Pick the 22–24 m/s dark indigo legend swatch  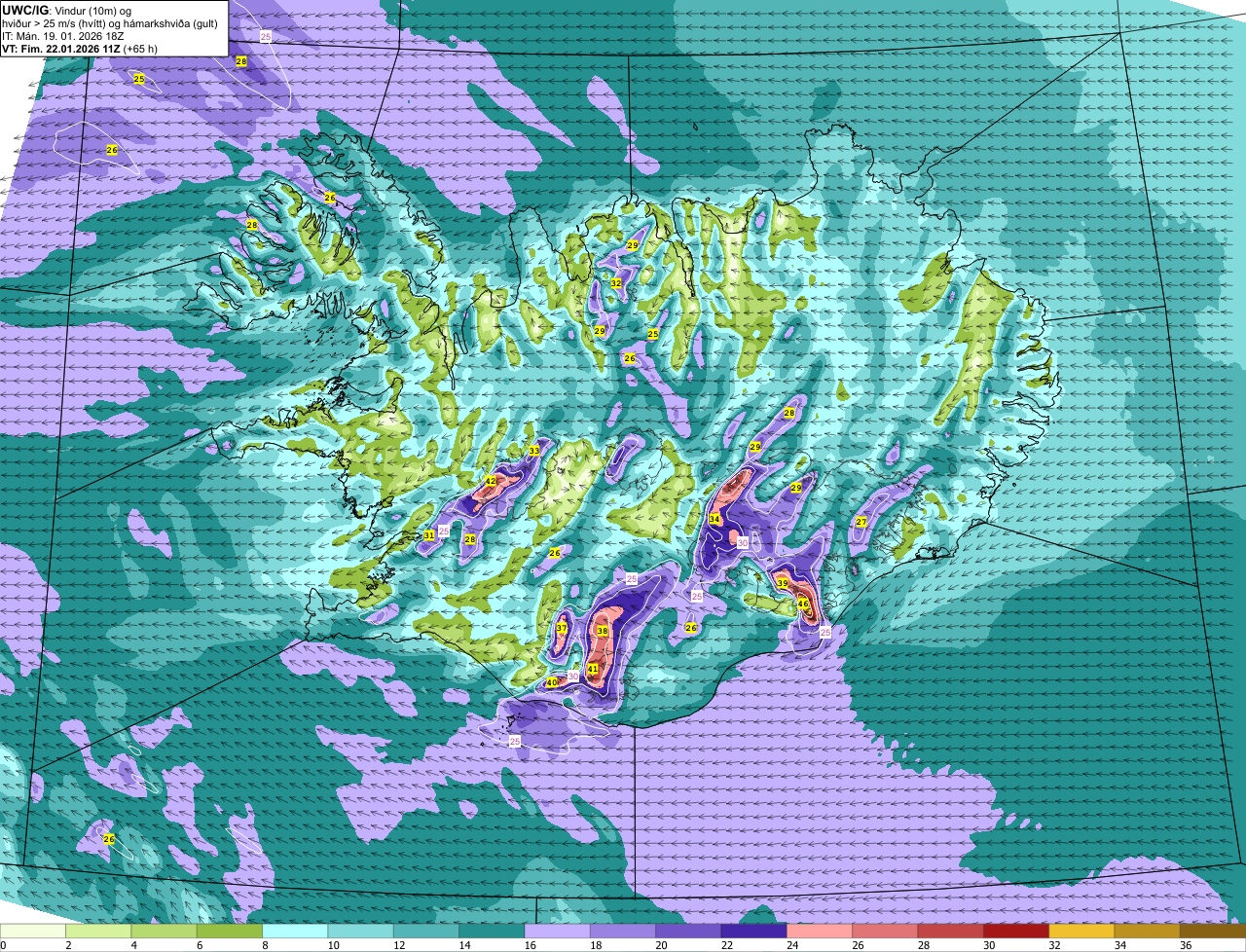coord(753,931)
